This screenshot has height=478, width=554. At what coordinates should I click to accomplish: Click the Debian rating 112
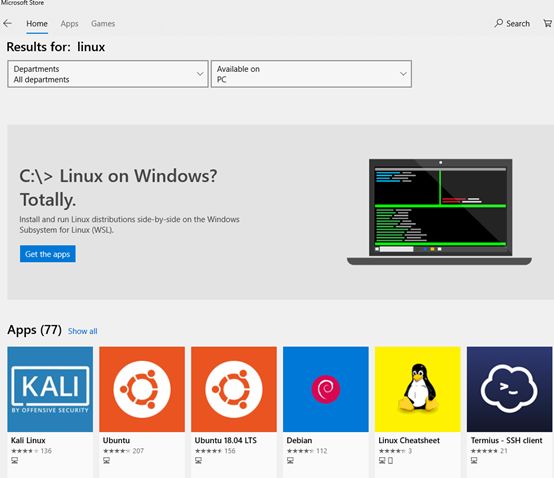pos(307,451)
